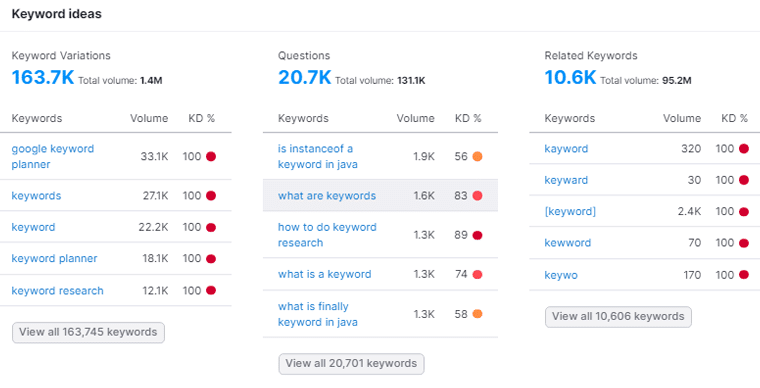The width and height of the screenshot is (760, 388).
Task: Click red KD dot for 'google keyword planner'
Action: tap(211, 156)
